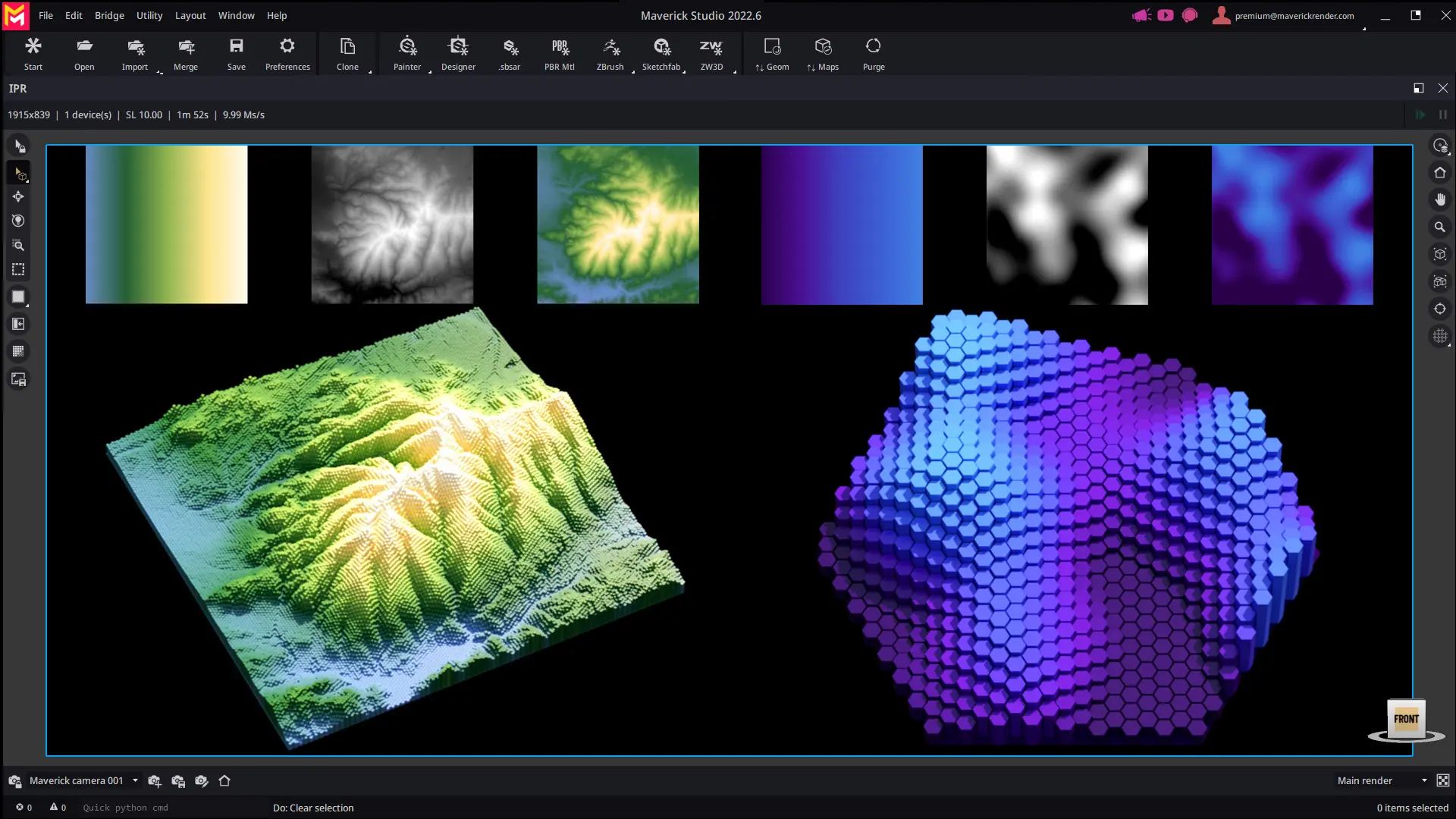Toggle IPR panel maximize button
1456x819 pixels.
1418,88
